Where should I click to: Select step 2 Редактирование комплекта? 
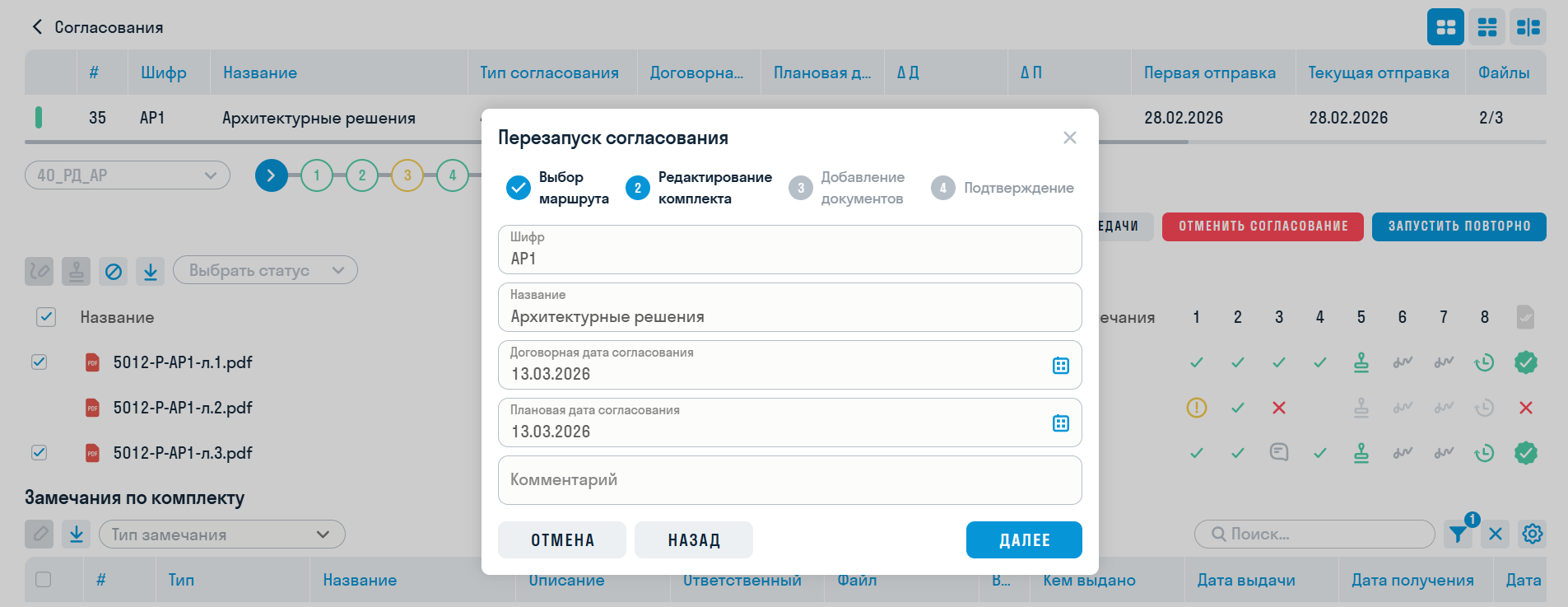pos(699,188)
